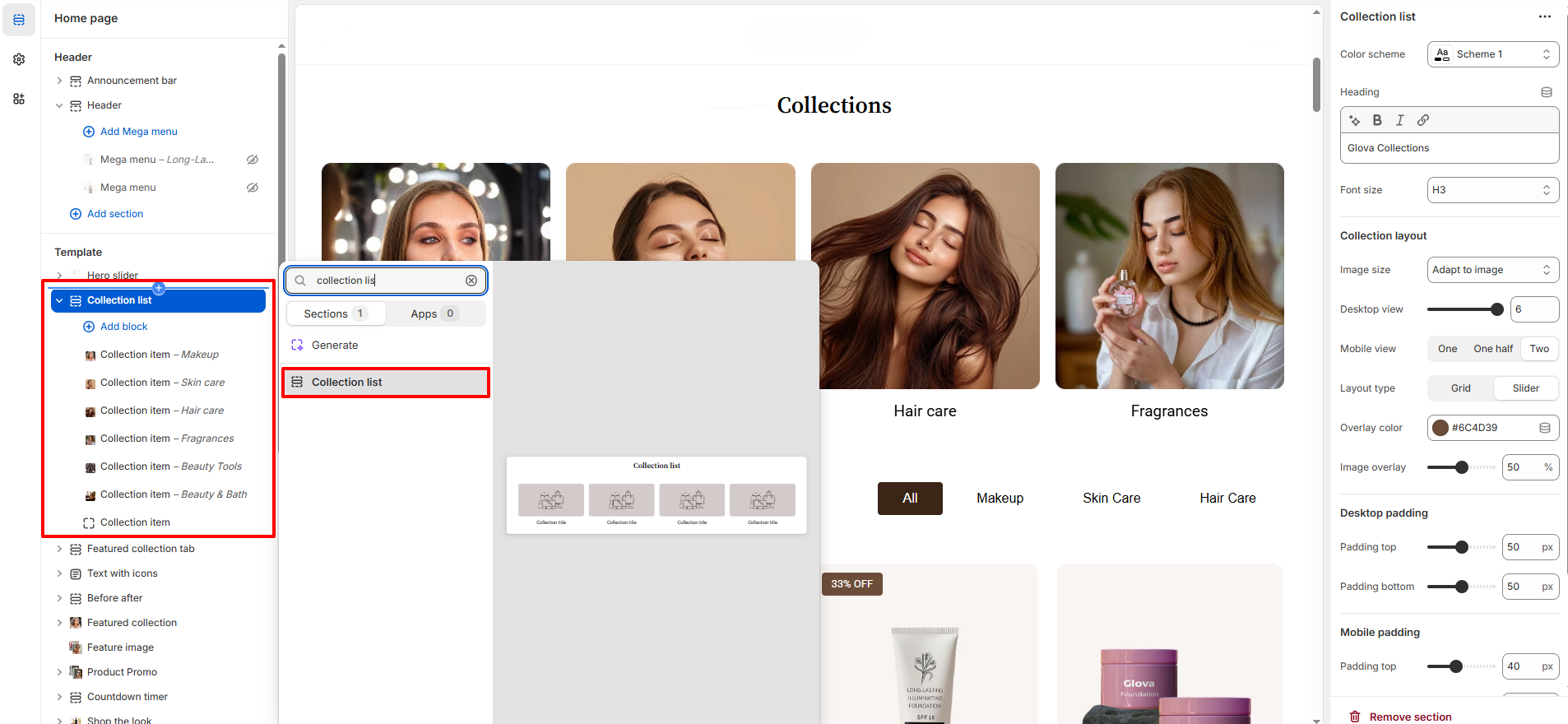Click the Sections icon in left rail

pos(19,20)
